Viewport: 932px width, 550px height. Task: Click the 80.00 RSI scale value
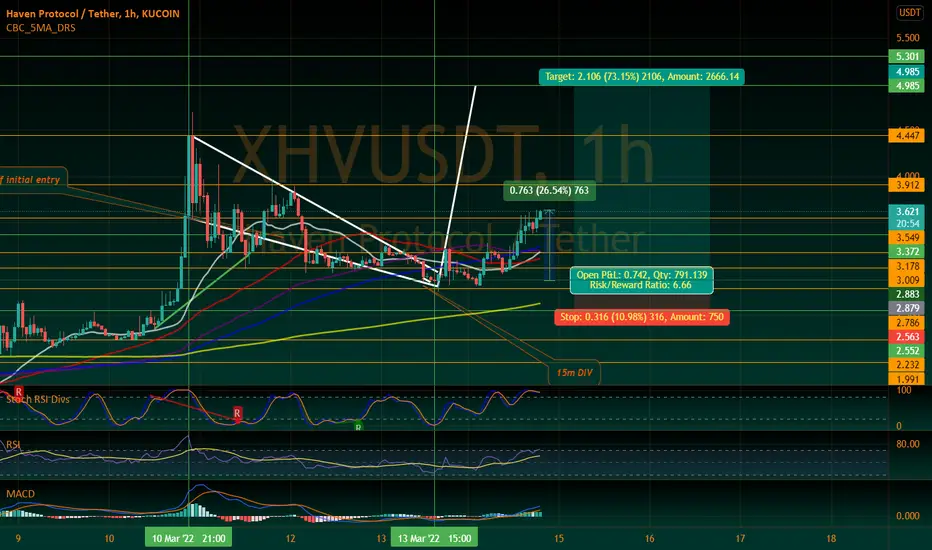(908, 444)
